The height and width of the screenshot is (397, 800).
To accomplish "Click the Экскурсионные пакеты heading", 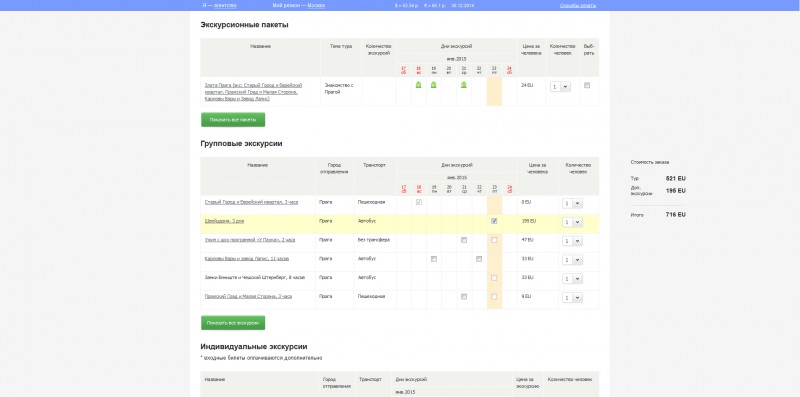I will click(244, 24).
